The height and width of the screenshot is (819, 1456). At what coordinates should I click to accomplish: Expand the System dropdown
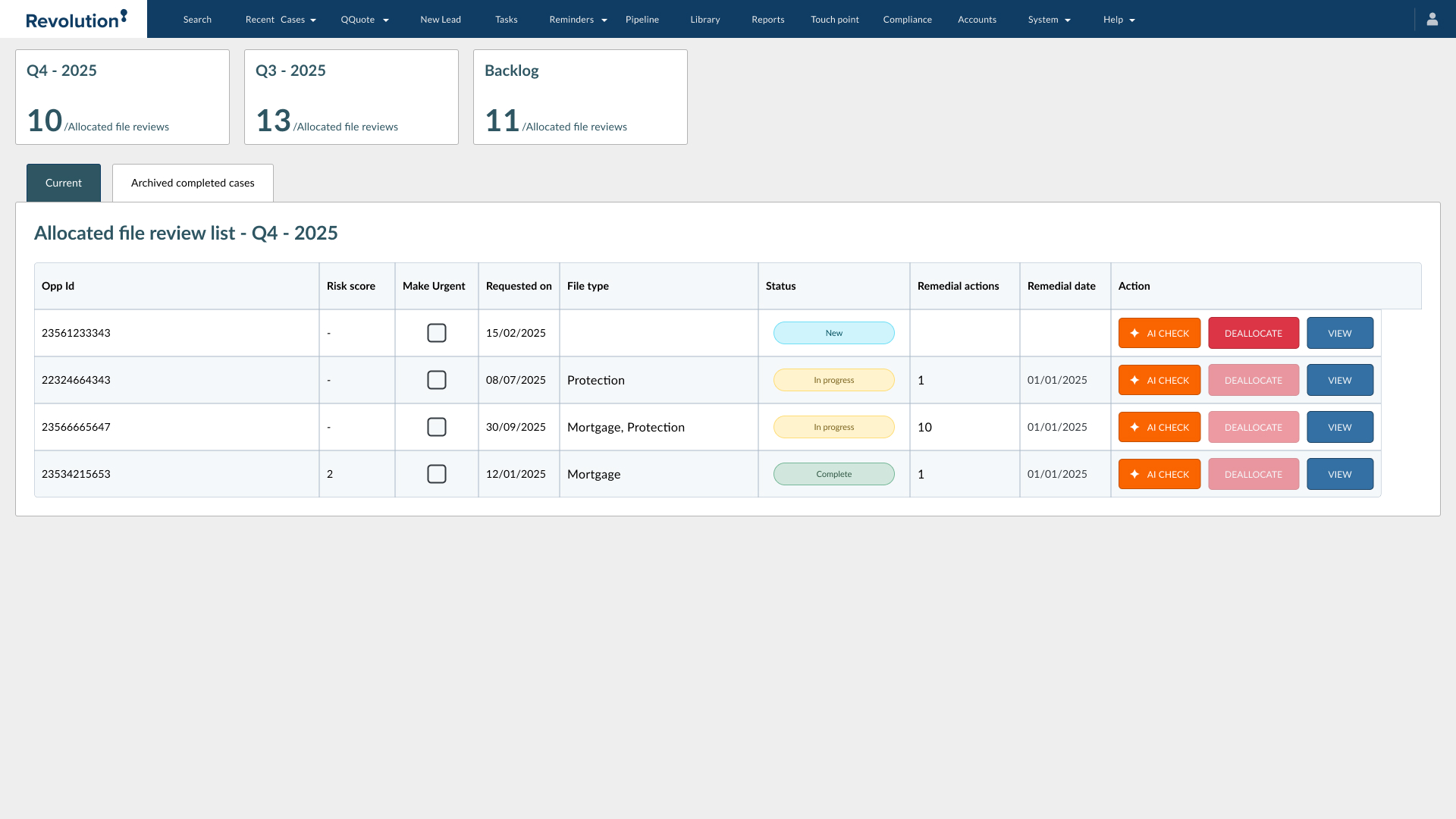coord(1049,19)
